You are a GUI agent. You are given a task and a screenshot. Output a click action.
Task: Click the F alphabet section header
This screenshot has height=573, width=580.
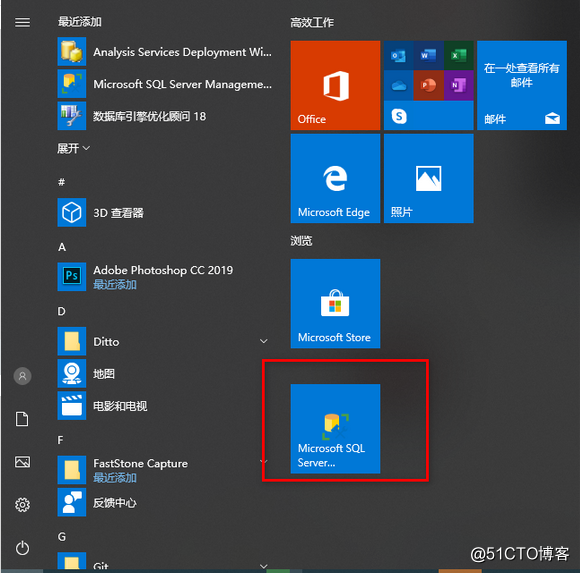point(60,440)
